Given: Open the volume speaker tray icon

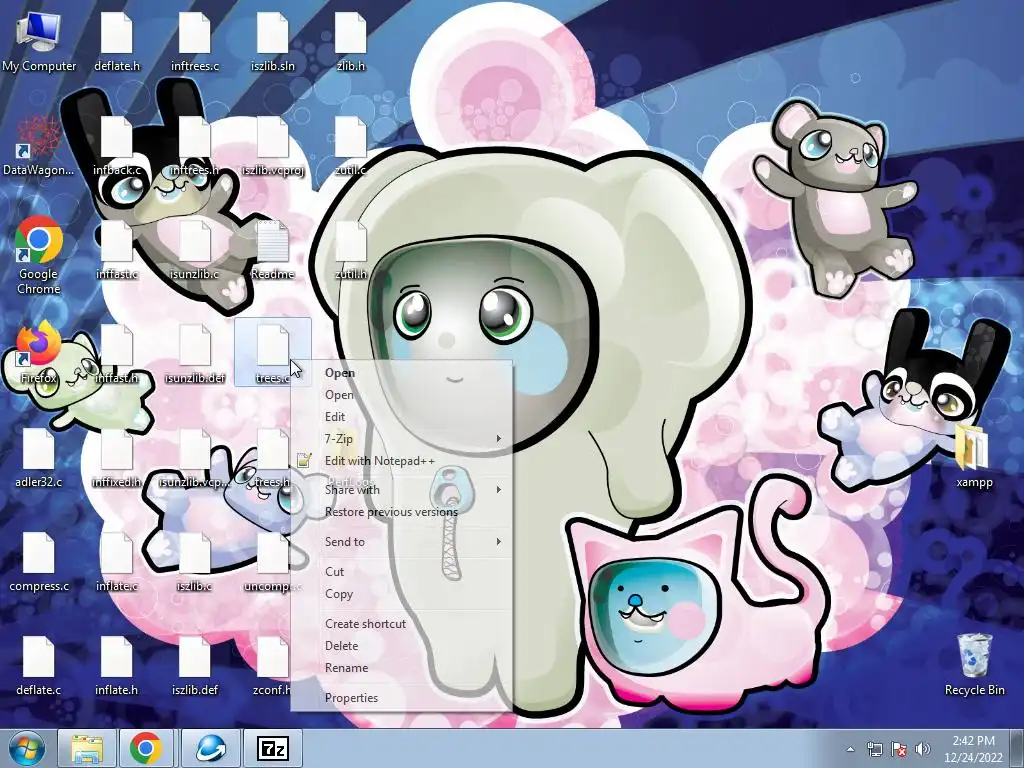Looking at the screenshot, I should [922, 749].
